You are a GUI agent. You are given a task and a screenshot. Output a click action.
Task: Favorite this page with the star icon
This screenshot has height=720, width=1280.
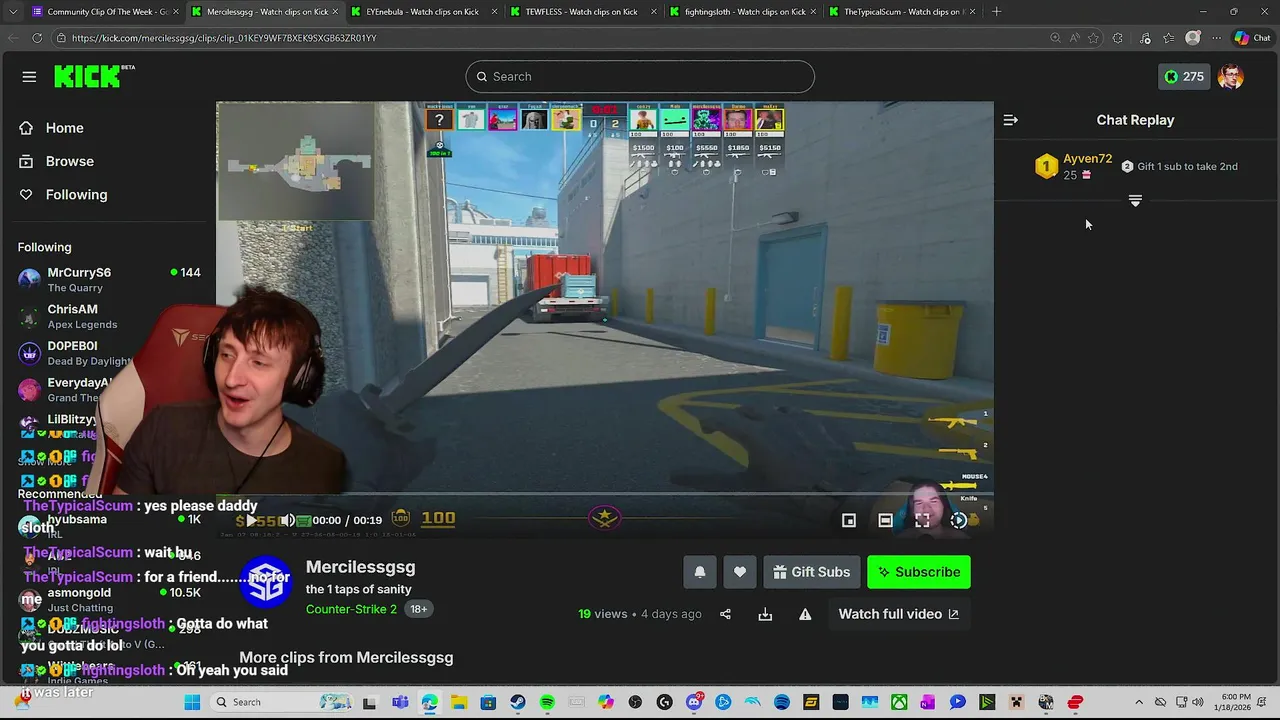pos(1093,38)
